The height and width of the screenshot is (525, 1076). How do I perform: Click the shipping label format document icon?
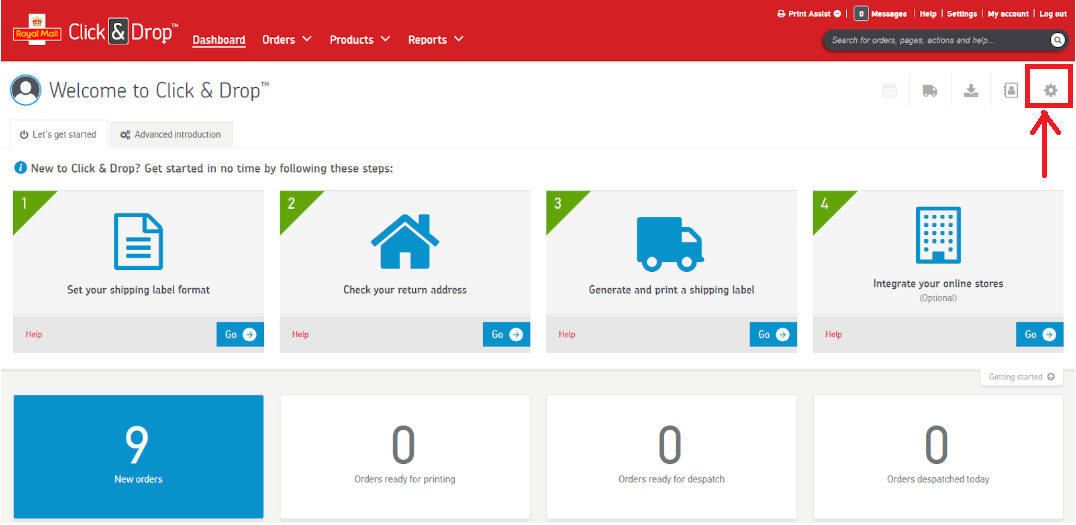tap(138, 241)
